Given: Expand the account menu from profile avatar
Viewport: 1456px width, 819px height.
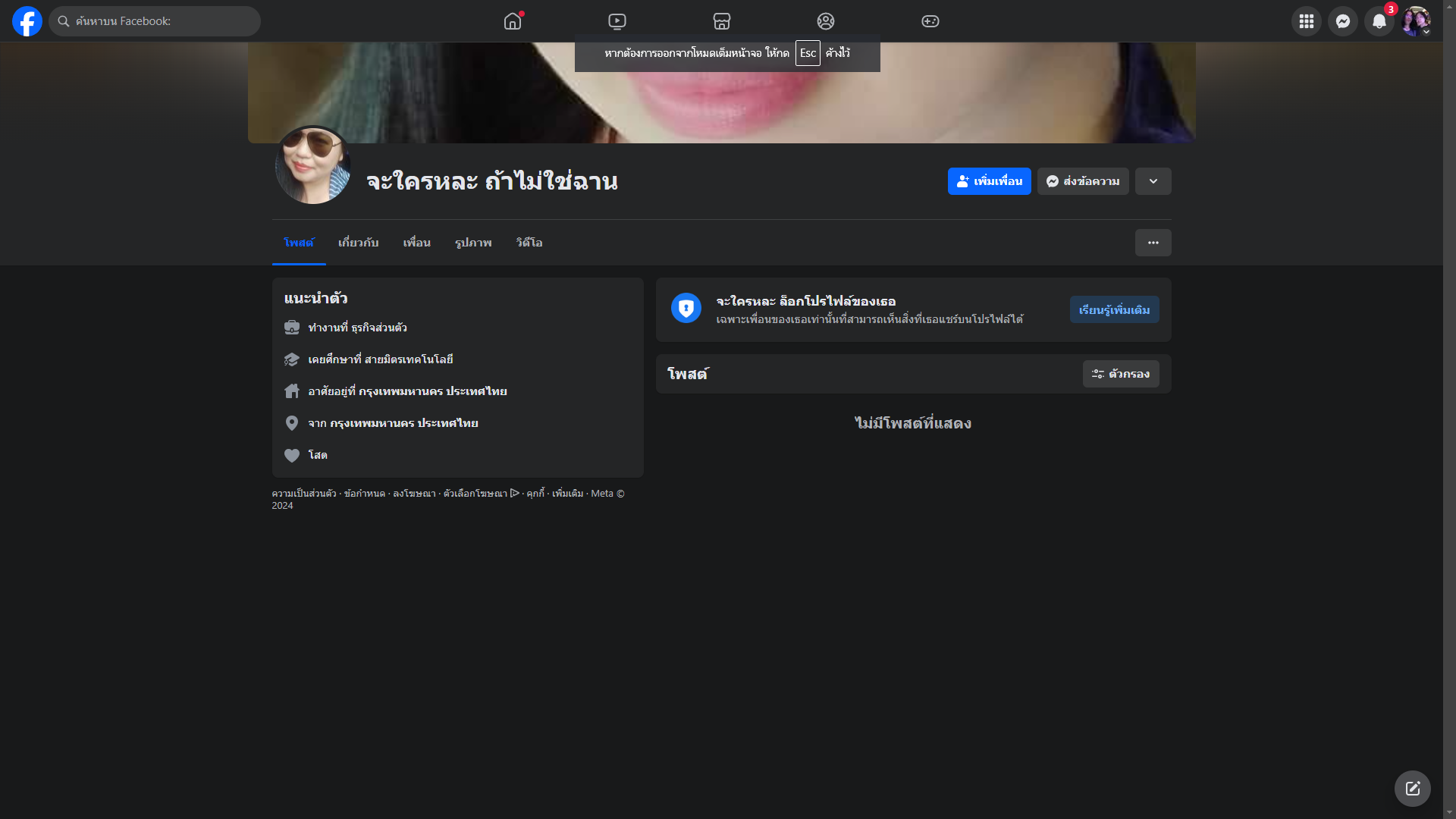Looking at the screenshot, I should tap(1416, 21).
